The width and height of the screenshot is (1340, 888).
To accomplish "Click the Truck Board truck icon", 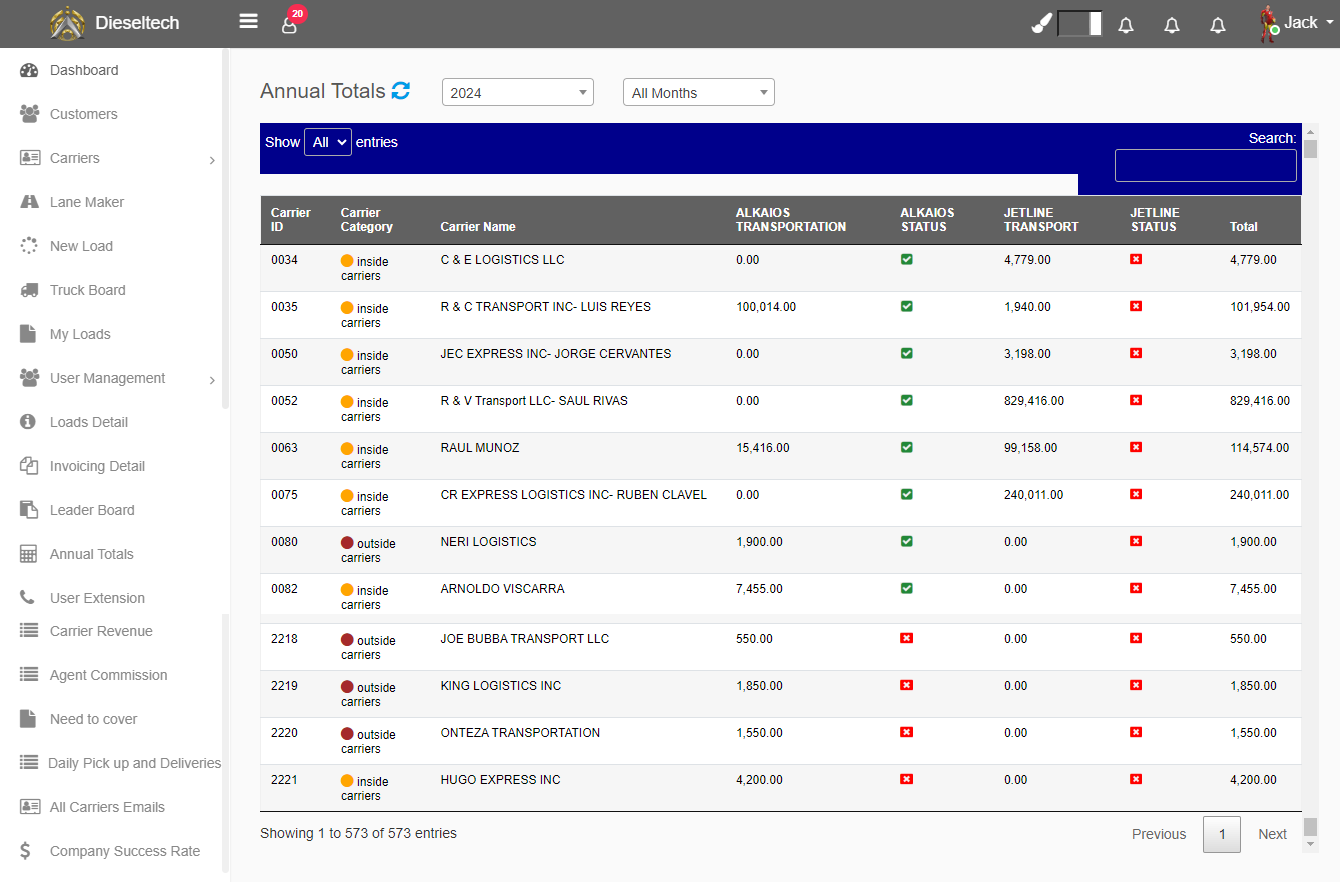I will (29, 290).
